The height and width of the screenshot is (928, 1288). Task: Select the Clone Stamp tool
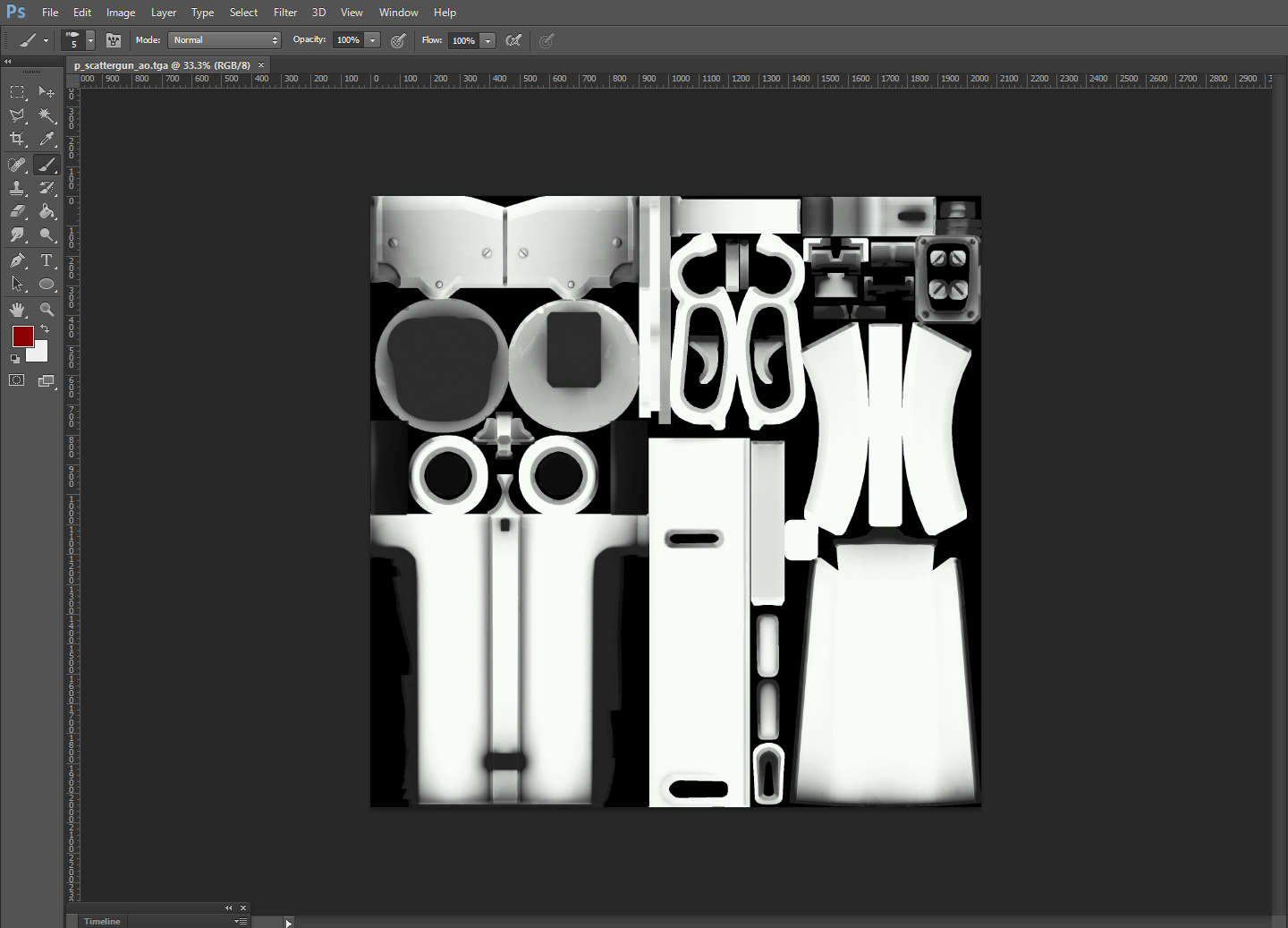(17, 188)
